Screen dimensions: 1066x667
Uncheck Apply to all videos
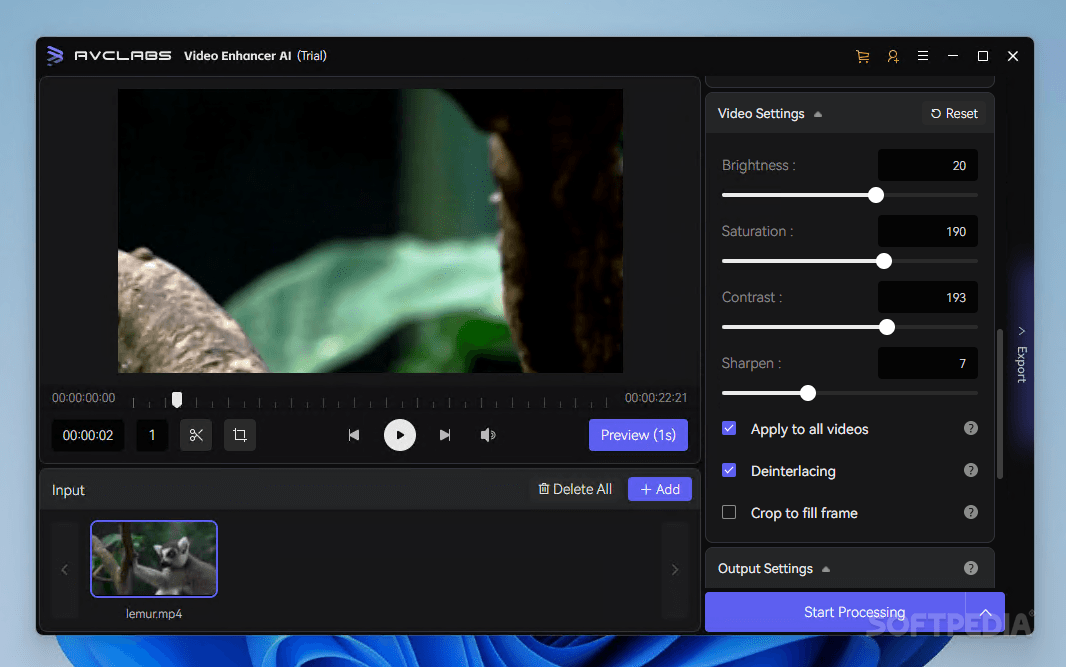coord(729,428)
